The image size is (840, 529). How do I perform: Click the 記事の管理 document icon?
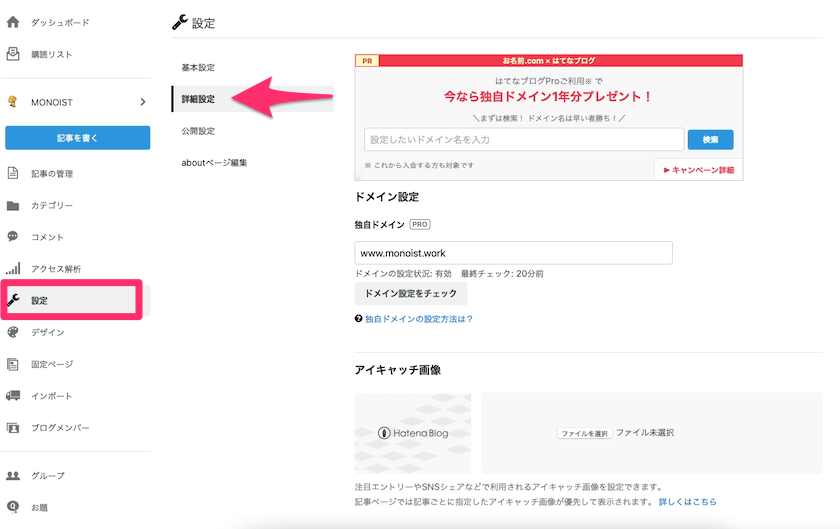13,173
